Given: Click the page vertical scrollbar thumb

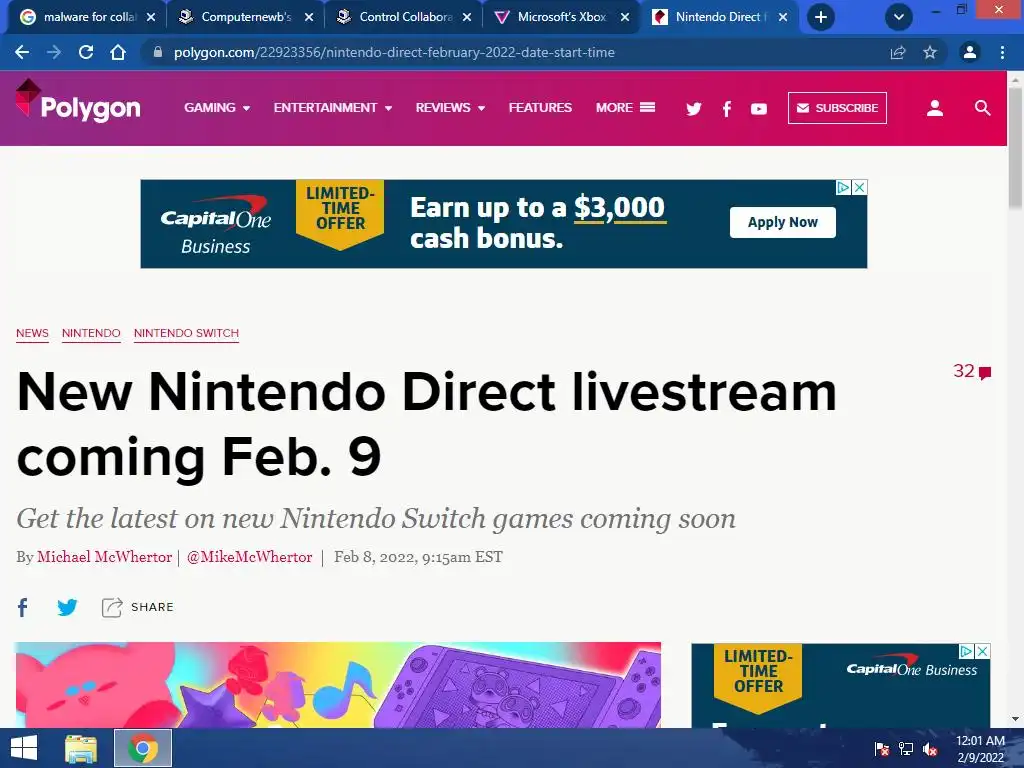Looking at the screenshot, I should pyautogui.click(x=1016, y=149).
